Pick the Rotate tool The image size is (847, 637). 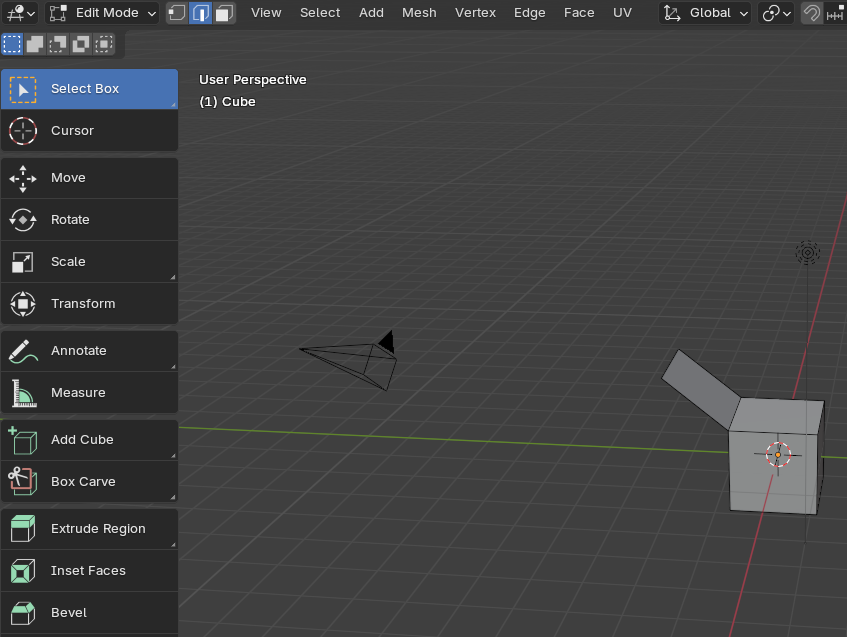(89, 220)
